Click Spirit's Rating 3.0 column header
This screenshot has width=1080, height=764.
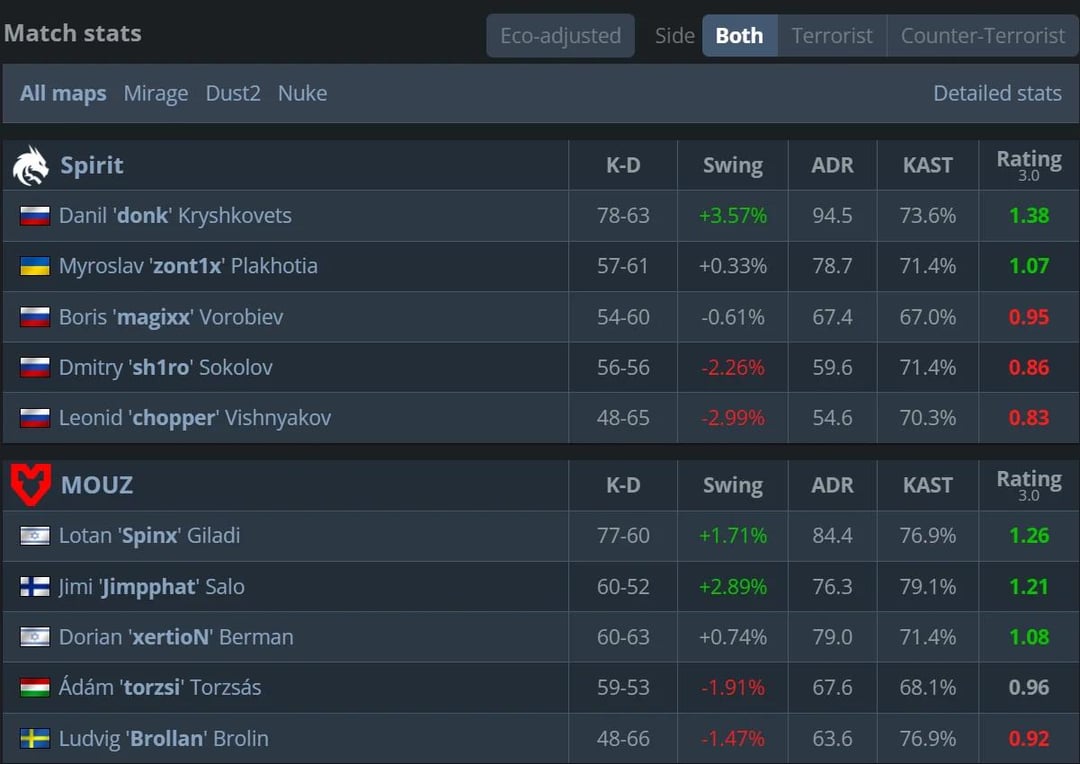(x=1028, y=165)
